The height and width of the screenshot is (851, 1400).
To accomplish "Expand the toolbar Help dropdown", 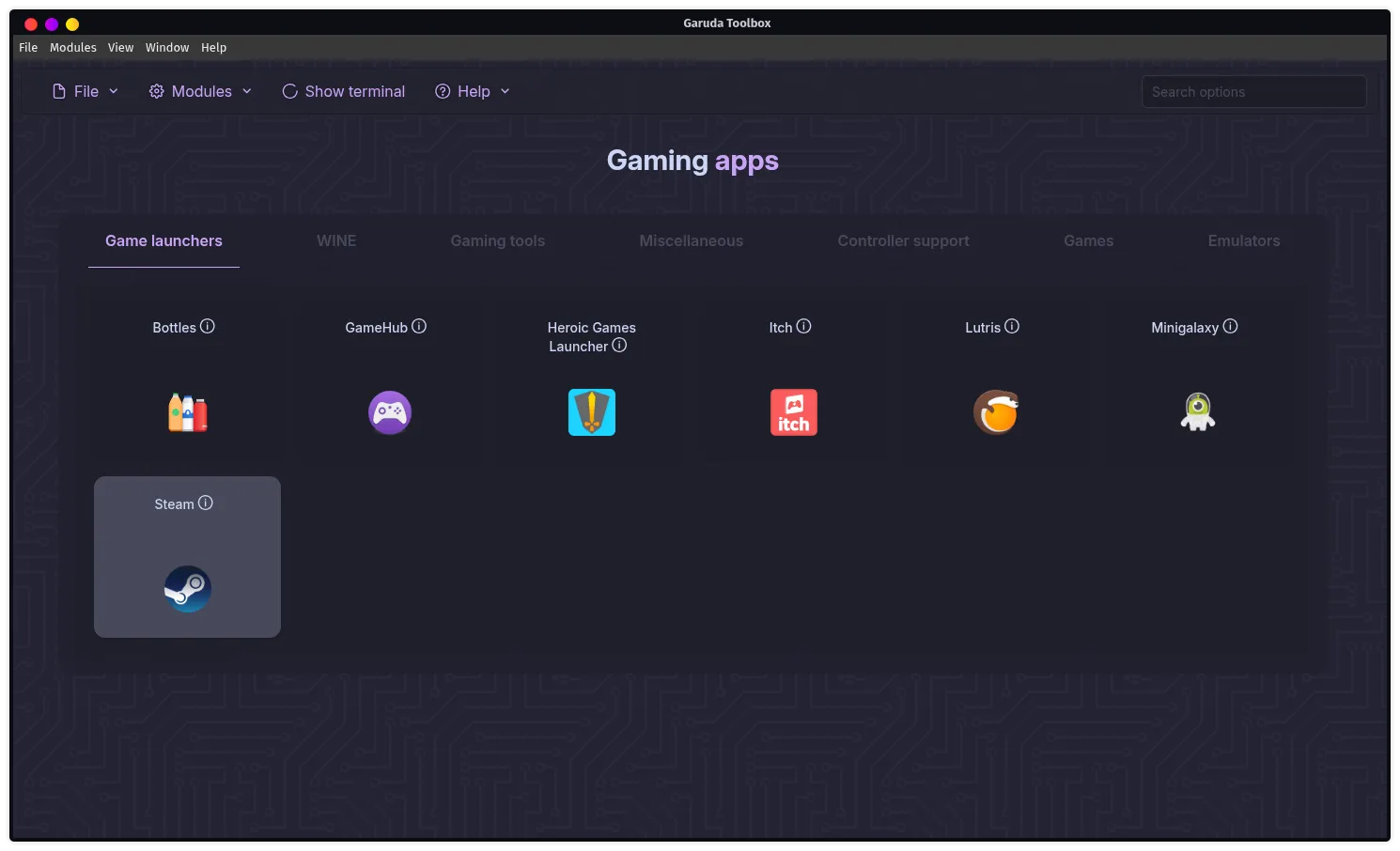I will coord(473,91).
